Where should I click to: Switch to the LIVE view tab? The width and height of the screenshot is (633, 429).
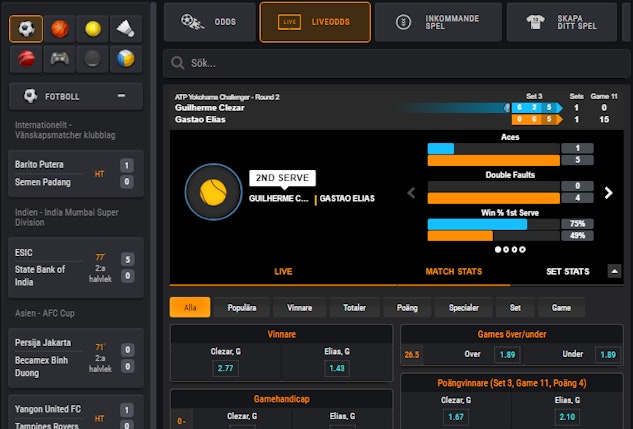(283, 272)
